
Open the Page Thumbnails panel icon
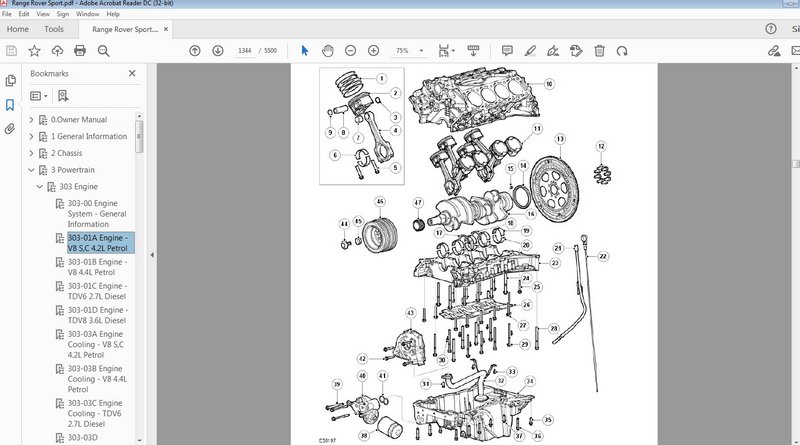(x=10, y=81)
